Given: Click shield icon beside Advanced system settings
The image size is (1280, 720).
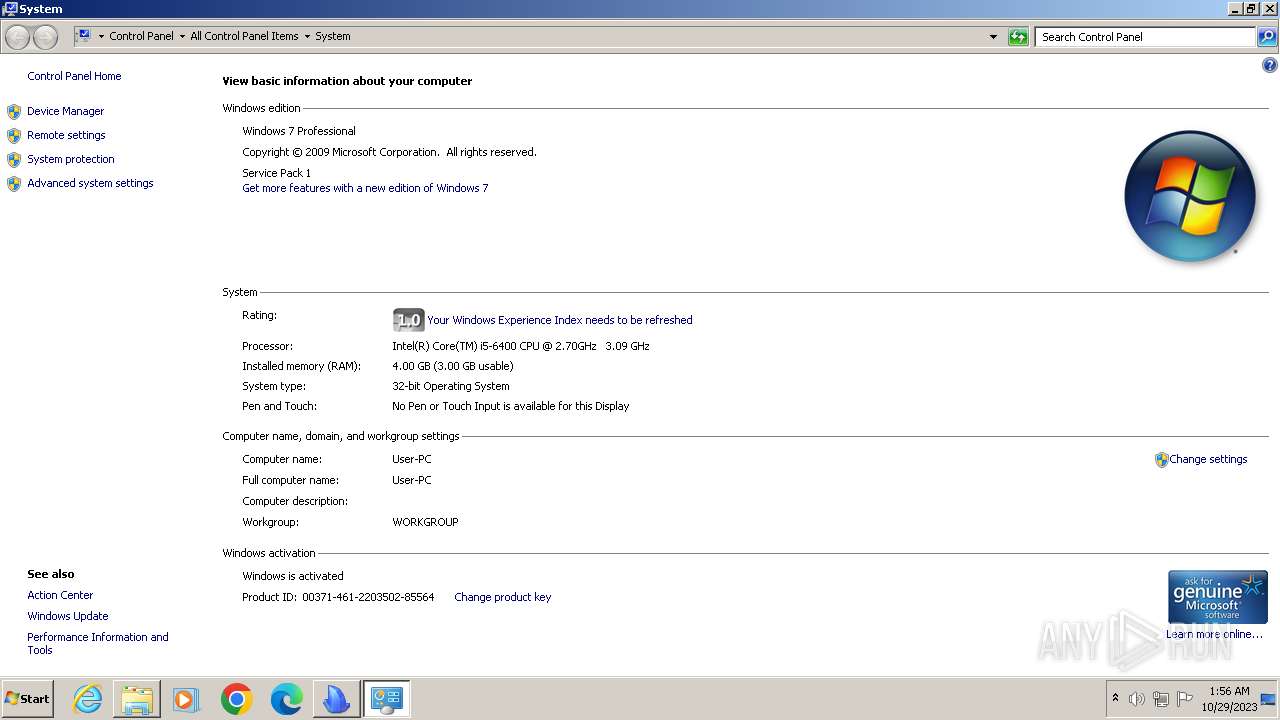Looking at the screenshot, I should click(x=14, y=184).
